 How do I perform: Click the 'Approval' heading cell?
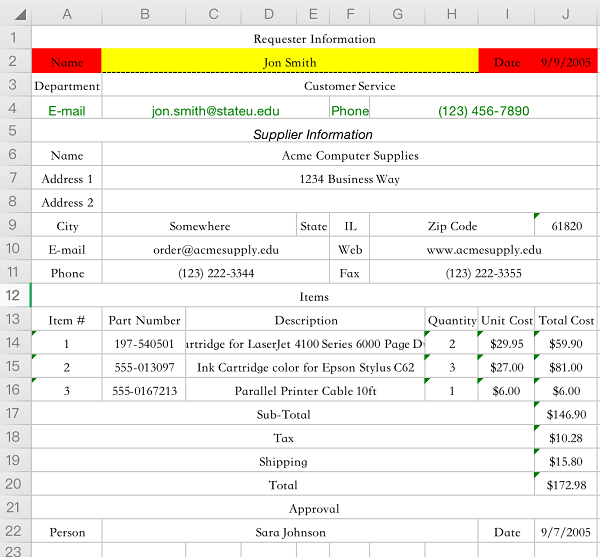point(314,508)
